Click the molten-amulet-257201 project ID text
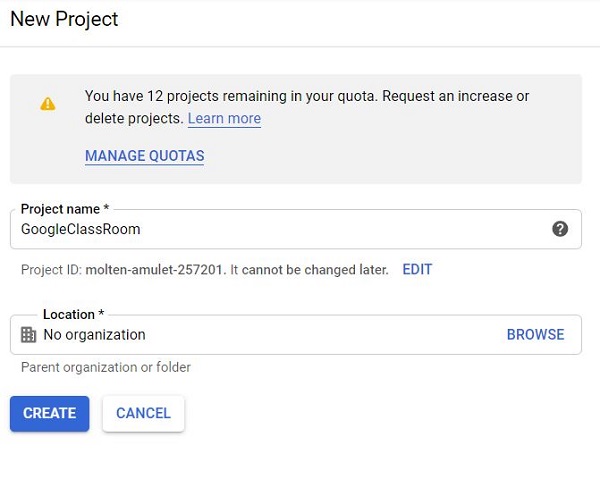The width and height of the screenshot is (600, 479). tap(157, 270)
